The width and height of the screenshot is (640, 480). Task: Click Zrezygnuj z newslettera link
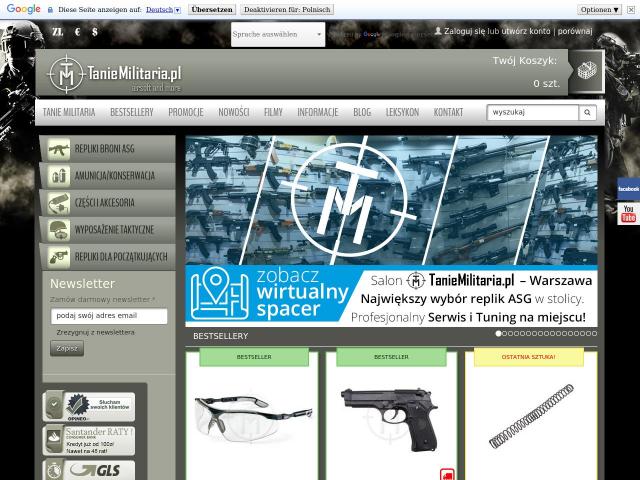coord(96,332)
